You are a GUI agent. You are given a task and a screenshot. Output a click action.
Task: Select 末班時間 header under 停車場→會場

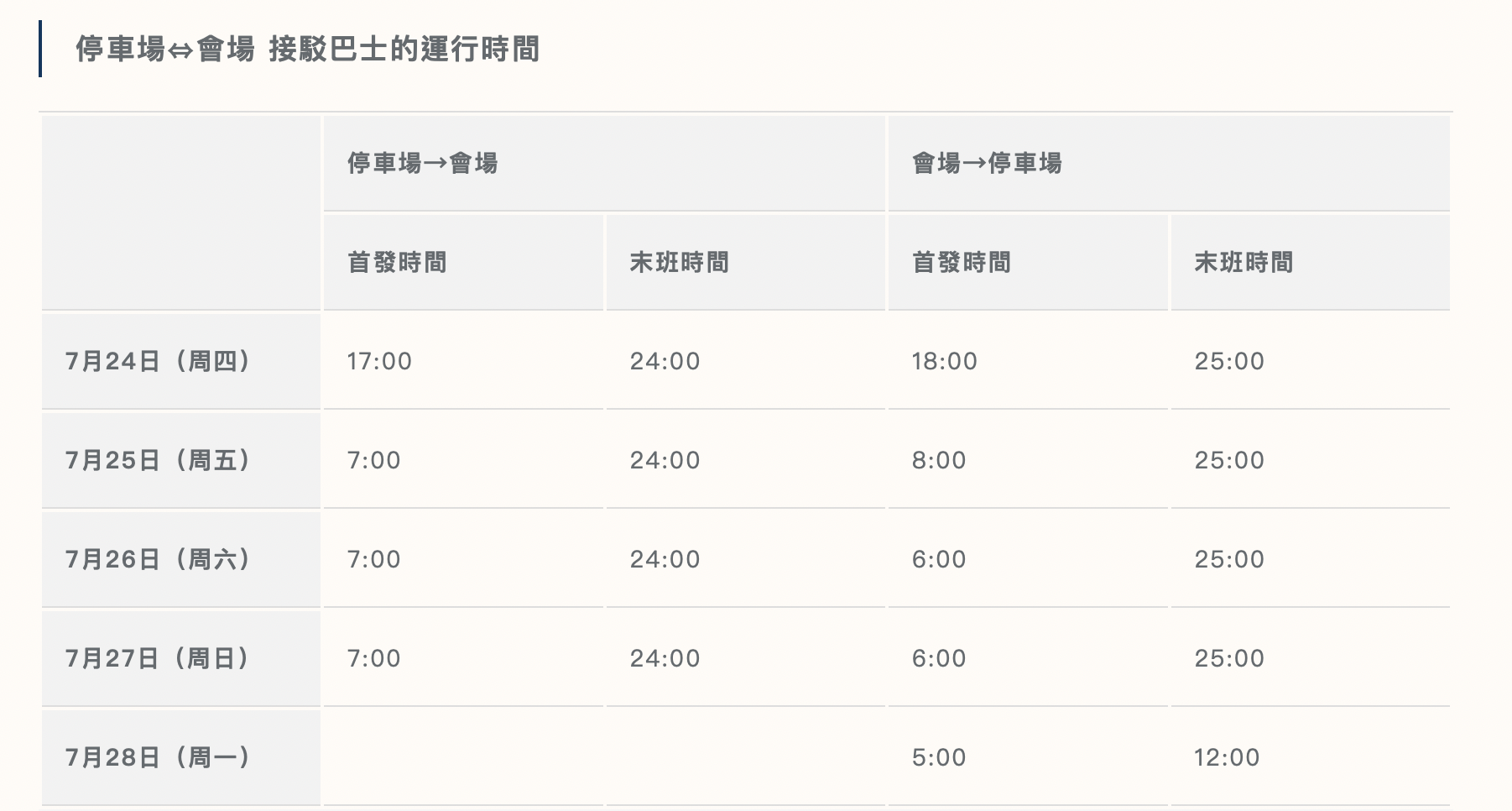(679, 263)
